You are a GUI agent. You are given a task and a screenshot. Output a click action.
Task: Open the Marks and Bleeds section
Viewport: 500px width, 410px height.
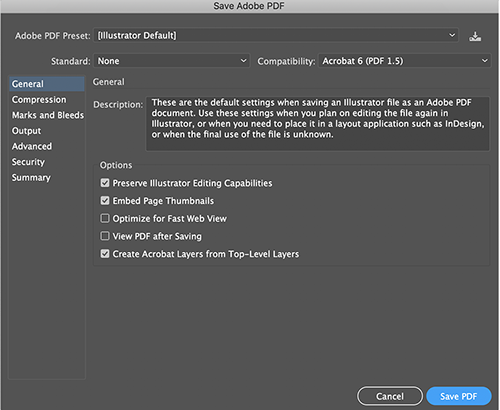coord(47,115)
